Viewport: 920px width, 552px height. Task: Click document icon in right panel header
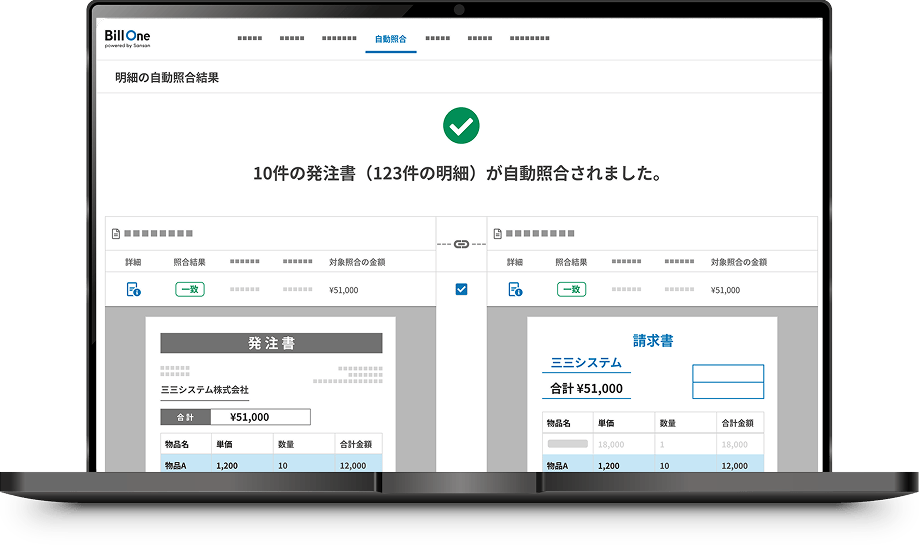pyautogui.click(x=498, y=233)
